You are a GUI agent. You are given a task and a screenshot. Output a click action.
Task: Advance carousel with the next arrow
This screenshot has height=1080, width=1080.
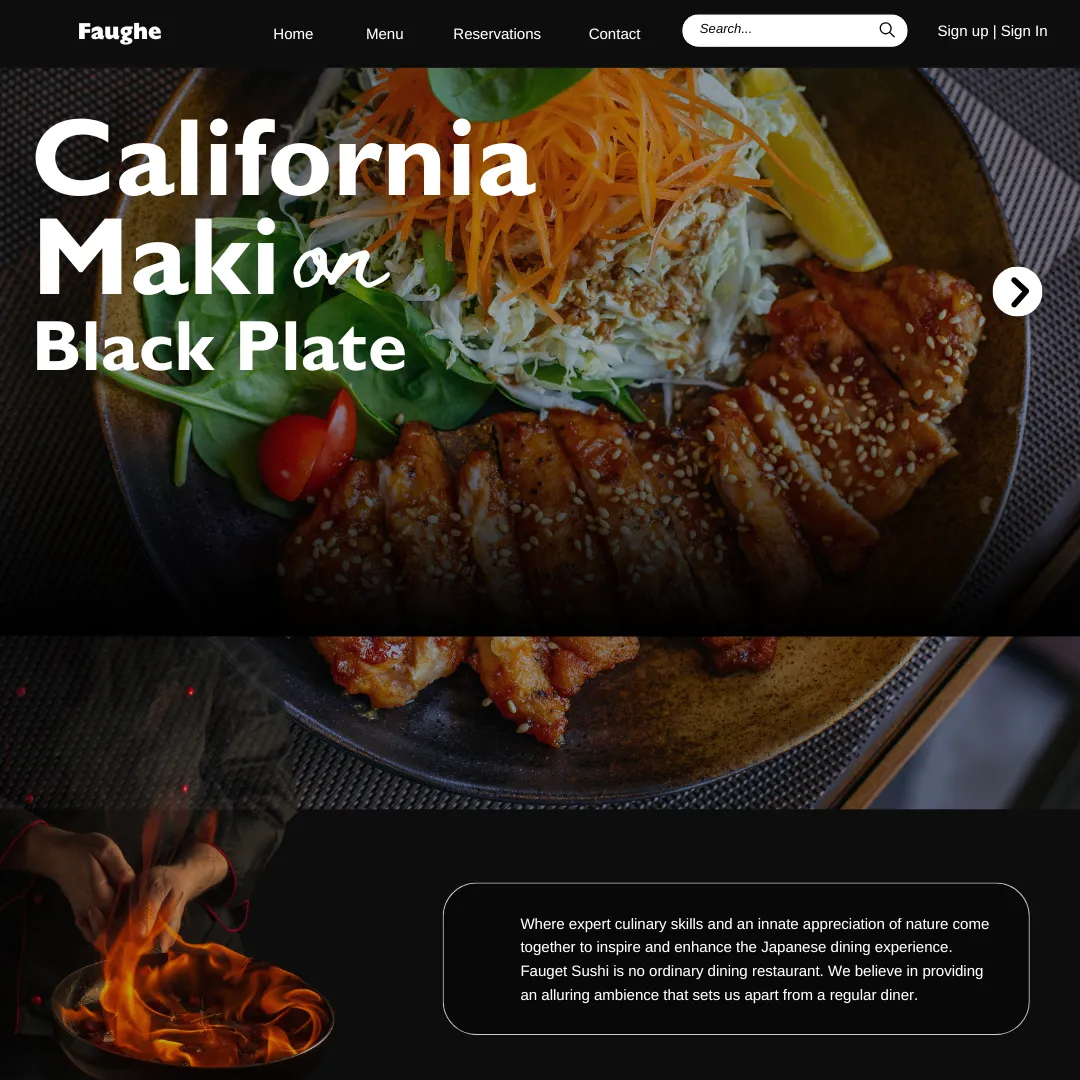click(x=1017, y=291)
